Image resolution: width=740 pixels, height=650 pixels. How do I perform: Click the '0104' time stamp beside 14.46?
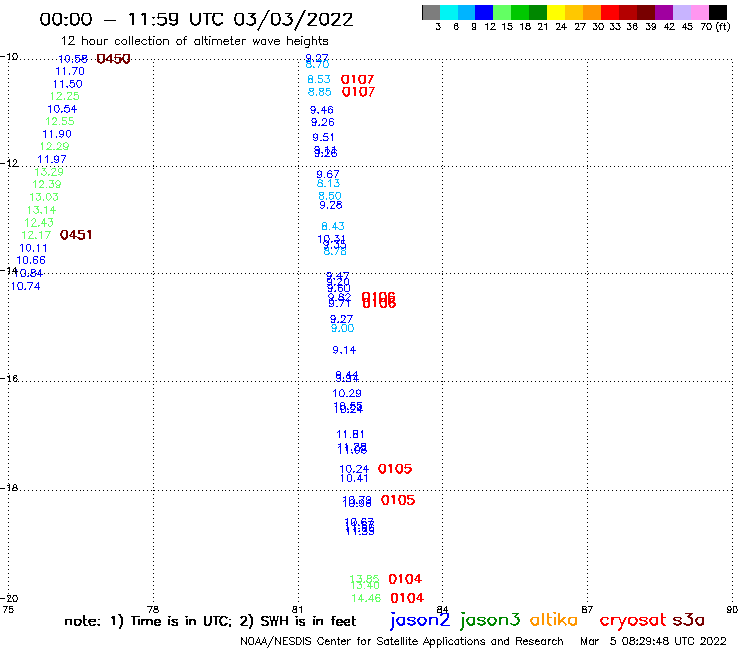(x=407, y=598)
